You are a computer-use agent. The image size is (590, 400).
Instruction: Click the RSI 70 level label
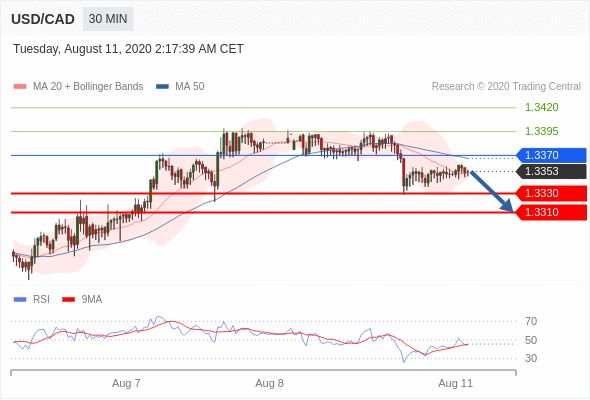(x=531, y=321)
